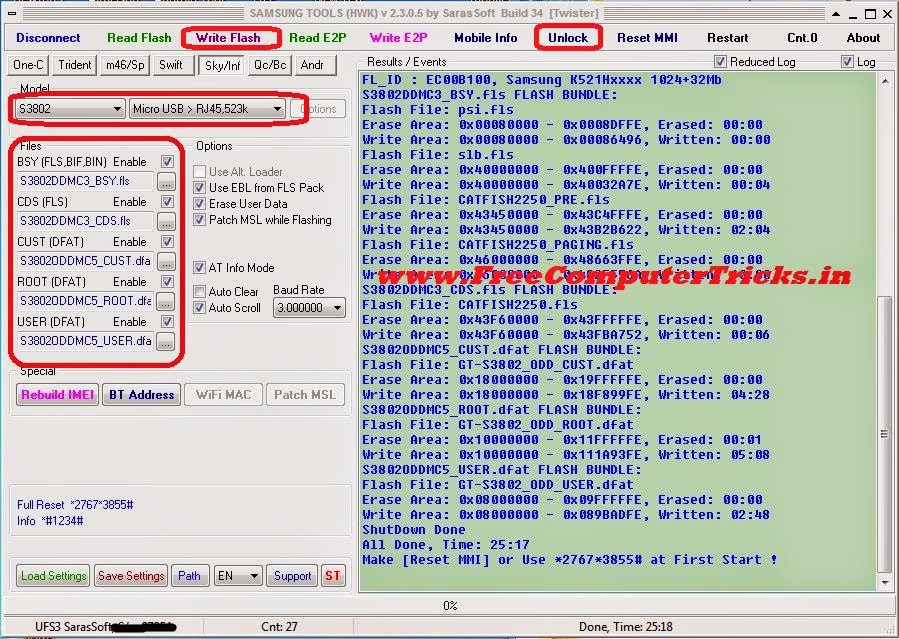899x639 pixels.
Task: Open the Micro USB > RJ45,523k cable dropdown
Action: click(x=207, y=108)
